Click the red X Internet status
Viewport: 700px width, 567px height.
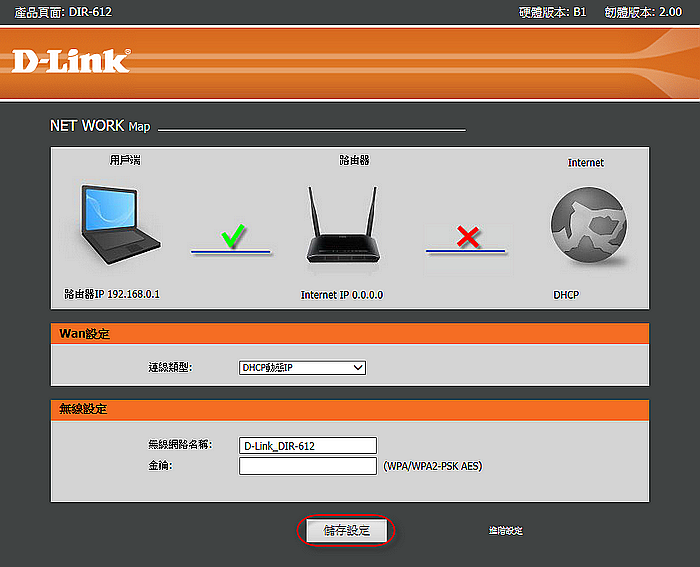pyautogui.click(x=466, y=238)
